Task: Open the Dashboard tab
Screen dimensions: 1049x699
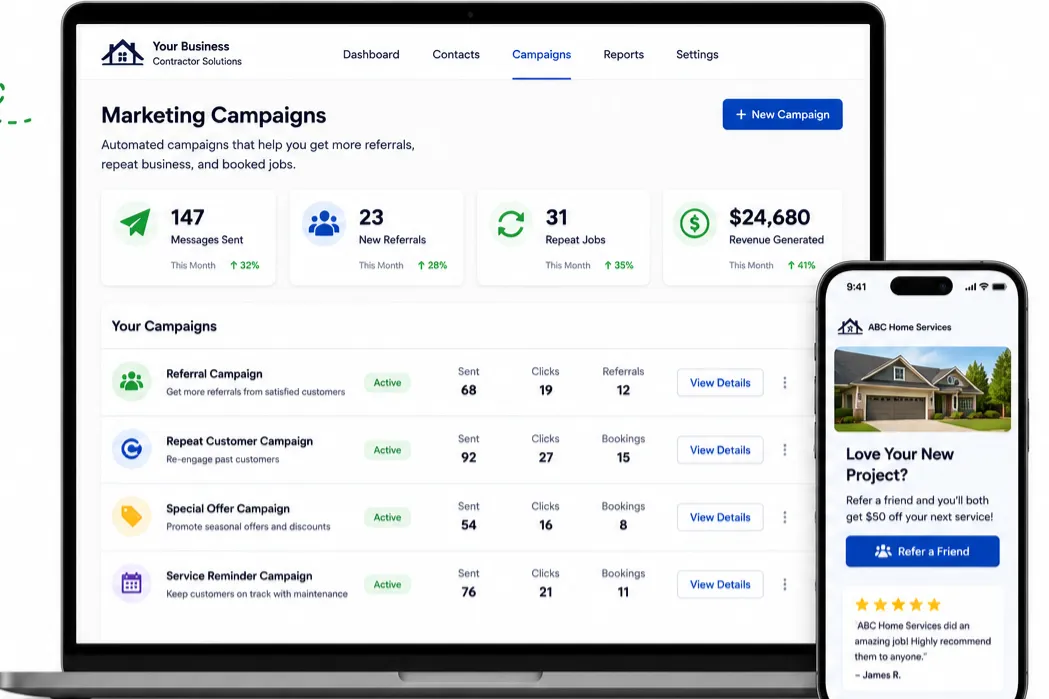Action: click(371, 54)
